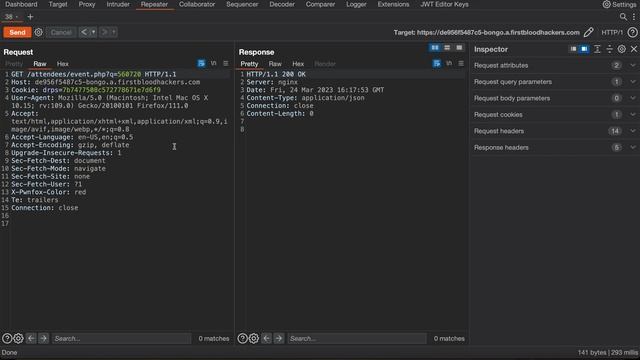Image resolution: width=640 pixels, height=360 pixels.
Task: Open the forward history dropdown arrow
Action: [114, 32]
